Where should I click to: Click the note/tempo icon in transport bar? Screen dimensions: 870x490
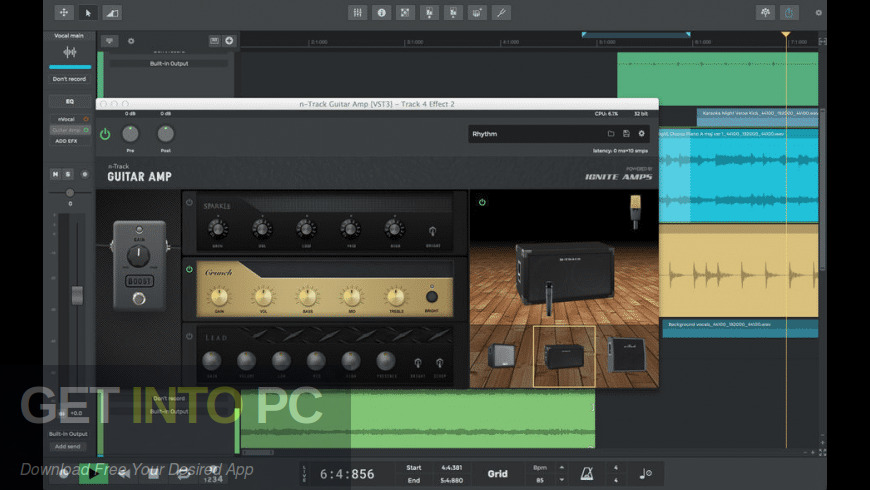coord(645,473)
